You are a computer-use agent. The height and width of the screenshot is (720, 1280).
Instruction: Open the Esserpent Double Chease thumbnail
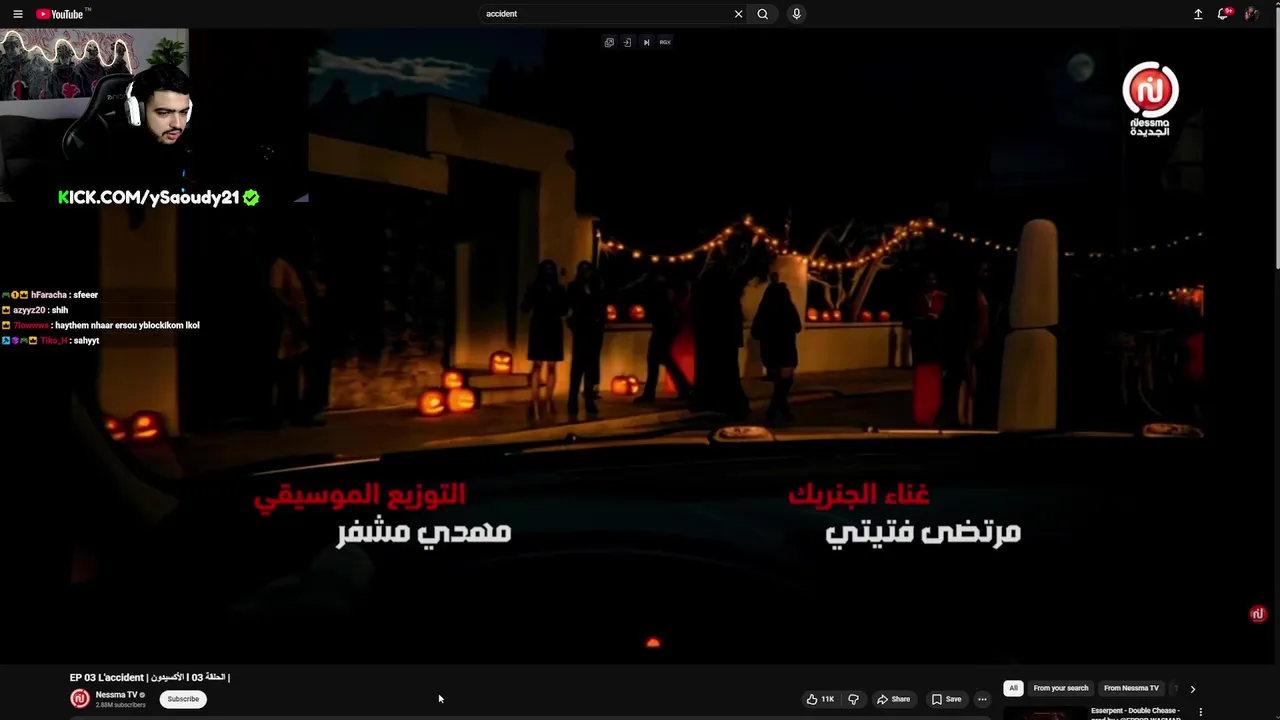[x=1044, y=713]
